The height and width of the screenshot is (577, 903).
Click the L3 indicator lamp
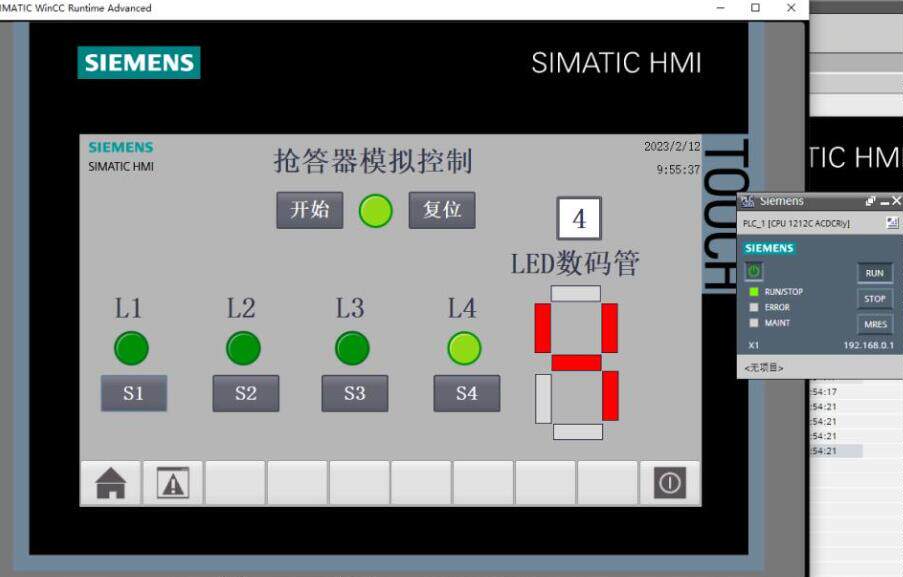point(352,348)
